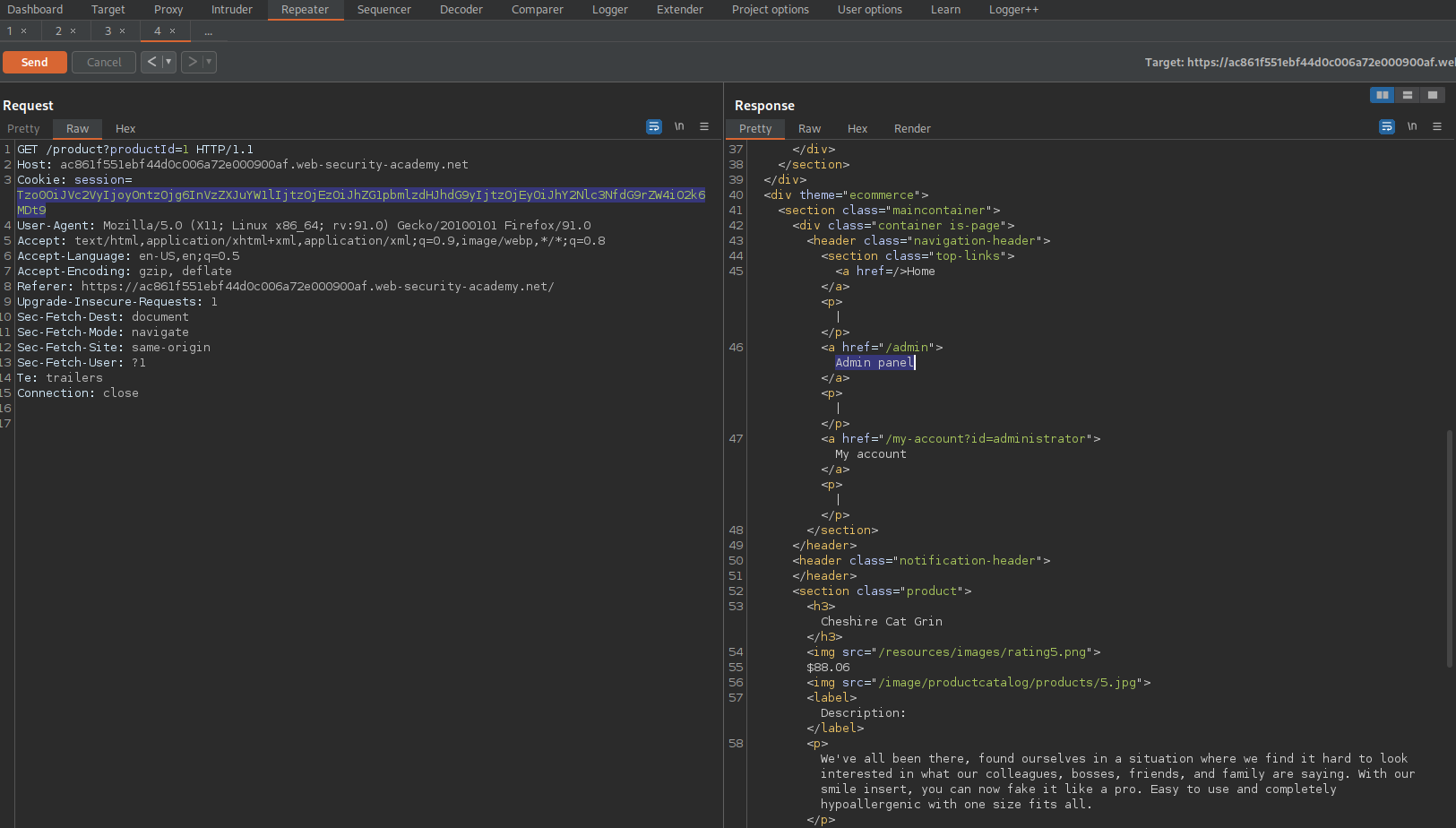Open the Response panel hamburger options menu
The width and height of the screenshot is (1456, 828).
coord(1437,126)
